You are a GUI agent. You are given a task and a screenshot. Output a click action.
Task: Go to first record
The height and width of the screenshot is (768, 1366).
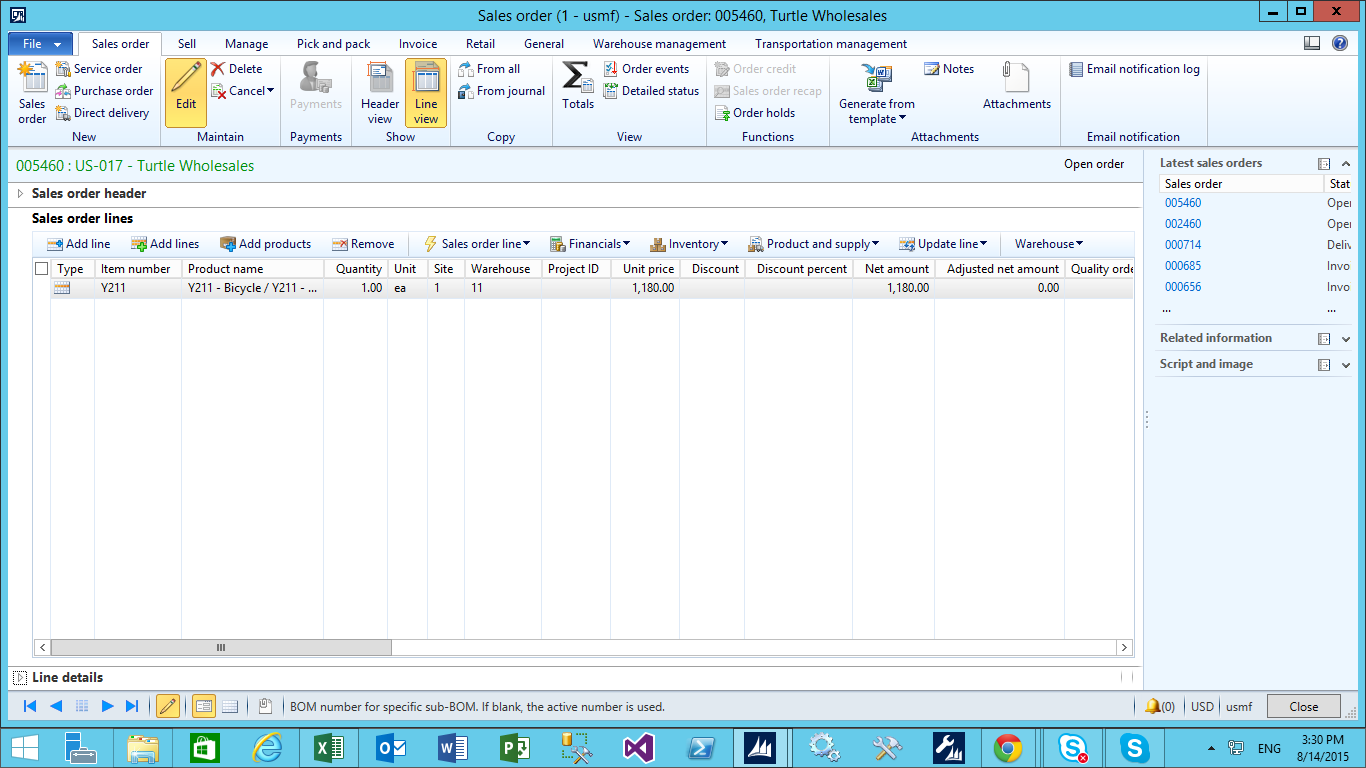[30, 707]
